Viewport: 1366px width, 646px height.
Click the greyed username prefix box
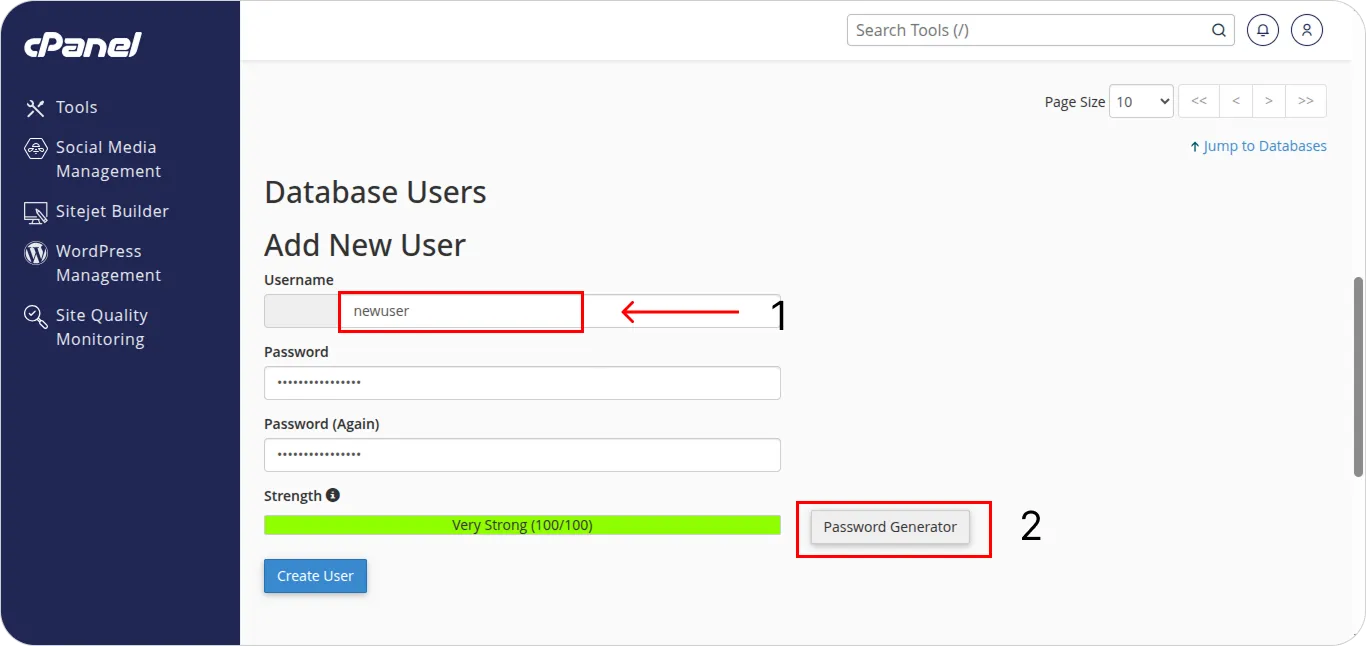tap(302, 311)
